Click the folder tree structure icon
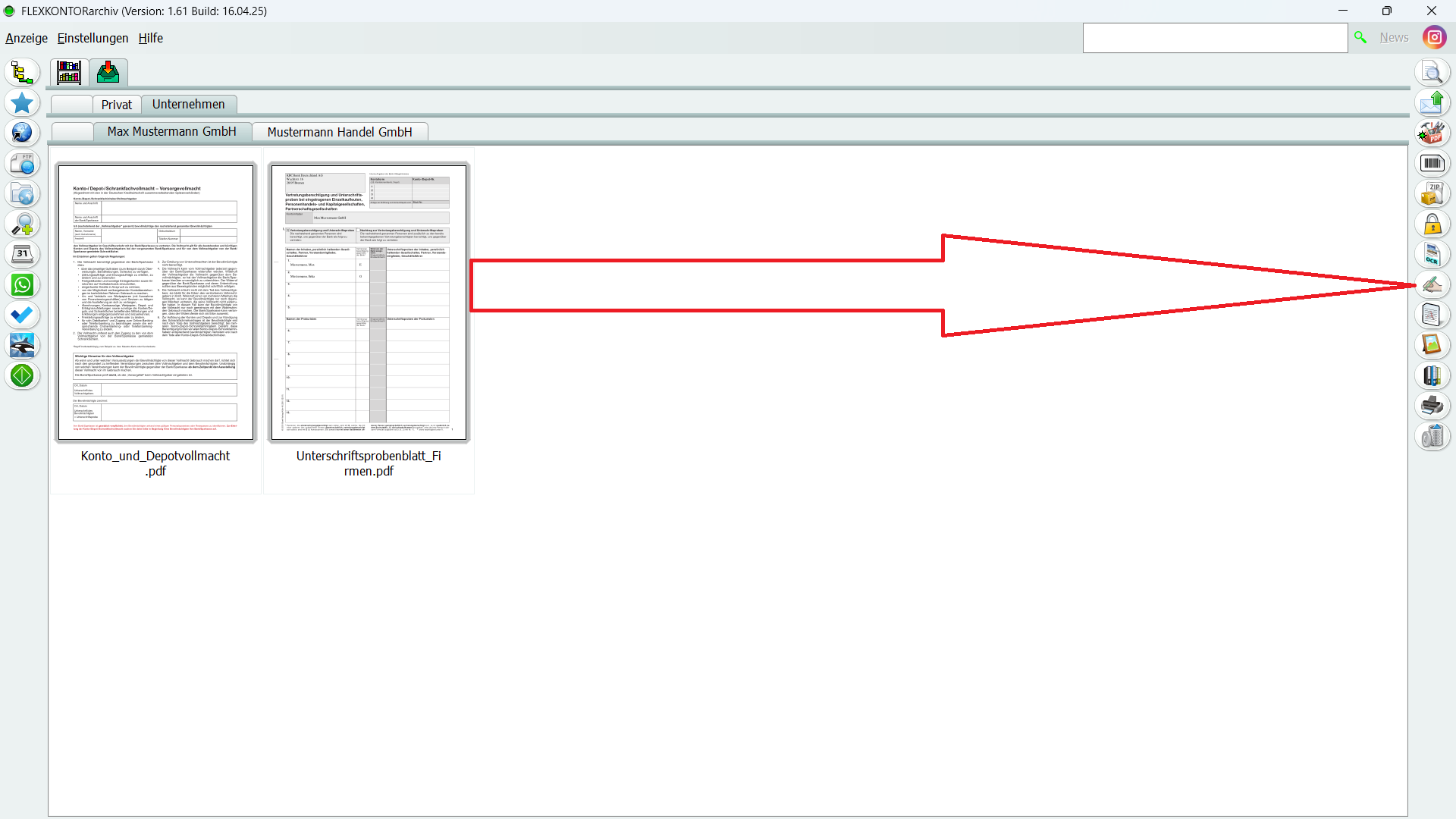 pos(22,73)
